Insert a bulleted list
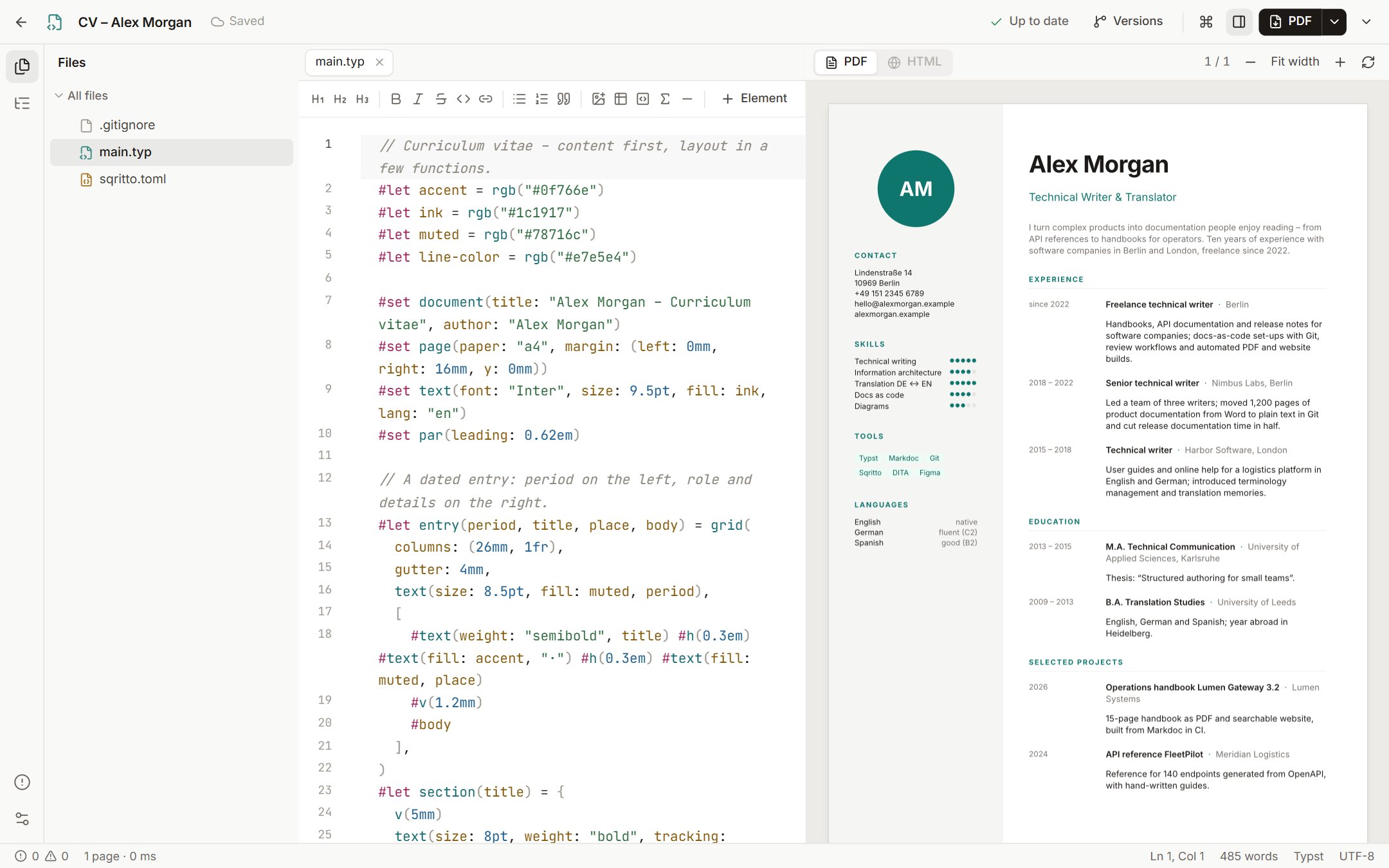1389x868 pixels. click(519, 98)
